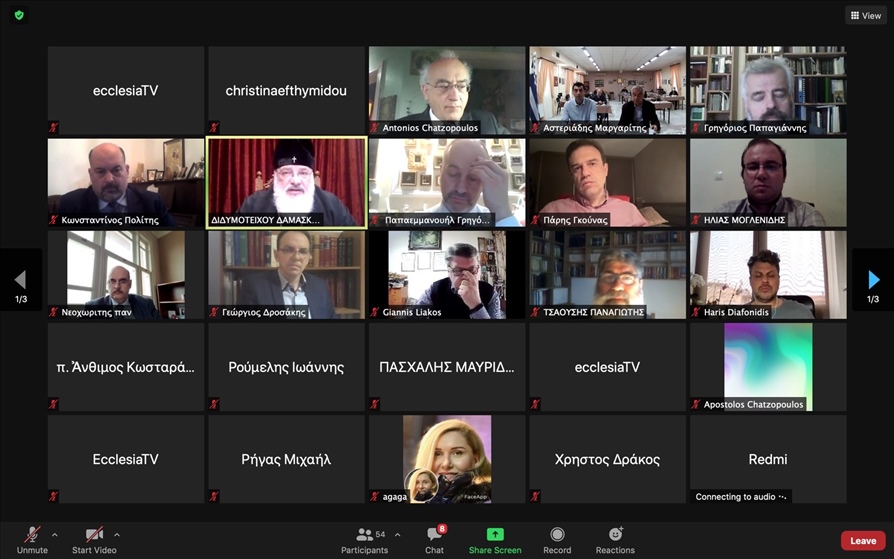Go to previous gallery page with left arrow
The height and width of the screenshot is (559, 894).
point(20,280)
